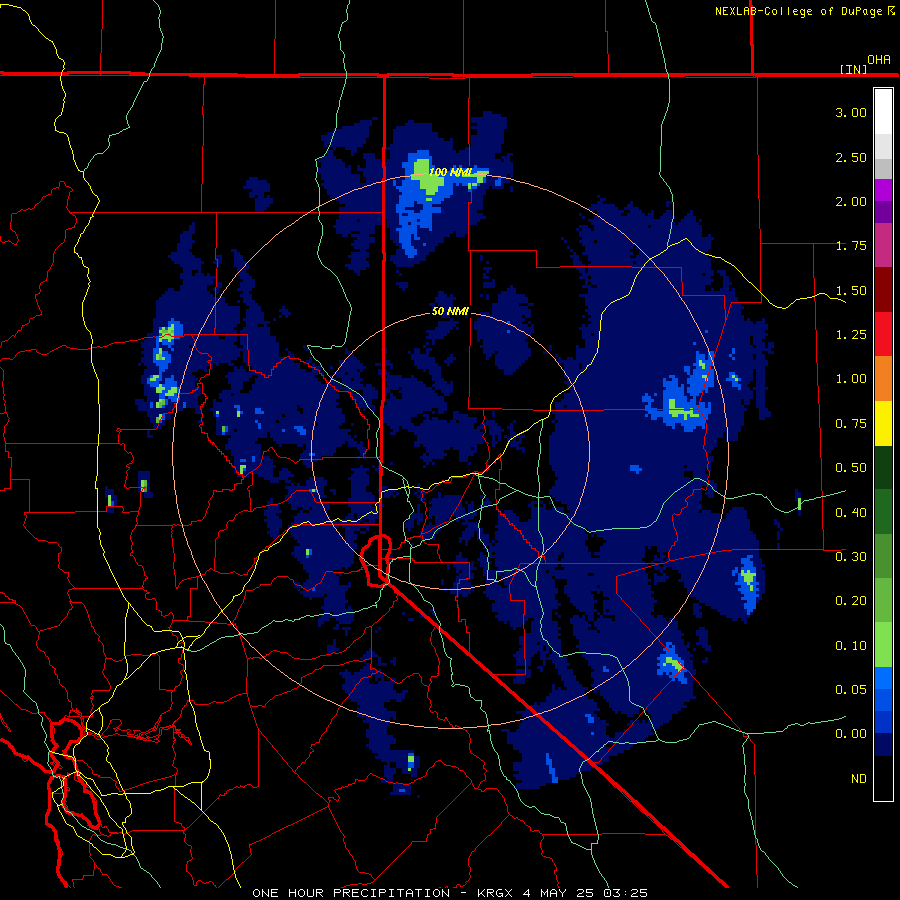900x900 pixels.
Task: Click the 1.25 legend value
Action: coord(851,335)
